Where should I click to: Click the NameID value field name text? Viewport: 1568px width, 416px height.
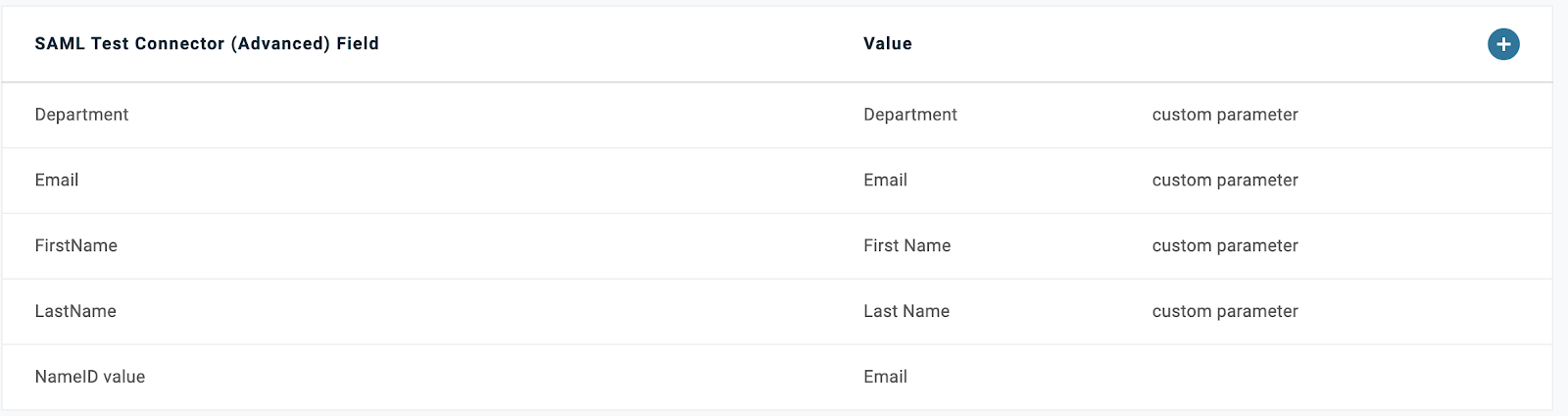click(x=89, y=377)
